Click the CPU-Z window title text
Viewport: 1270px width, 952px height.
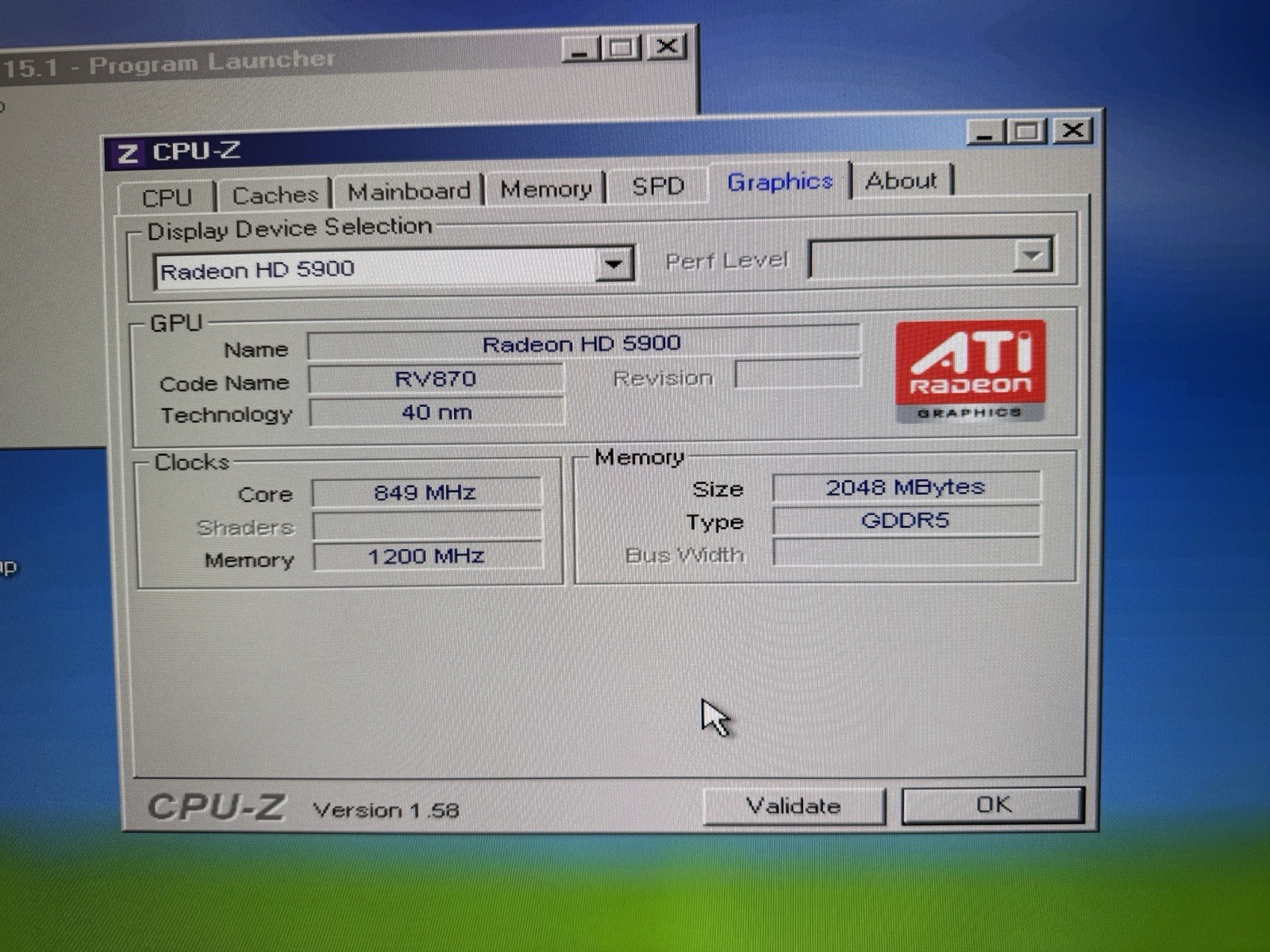(195, 151)
